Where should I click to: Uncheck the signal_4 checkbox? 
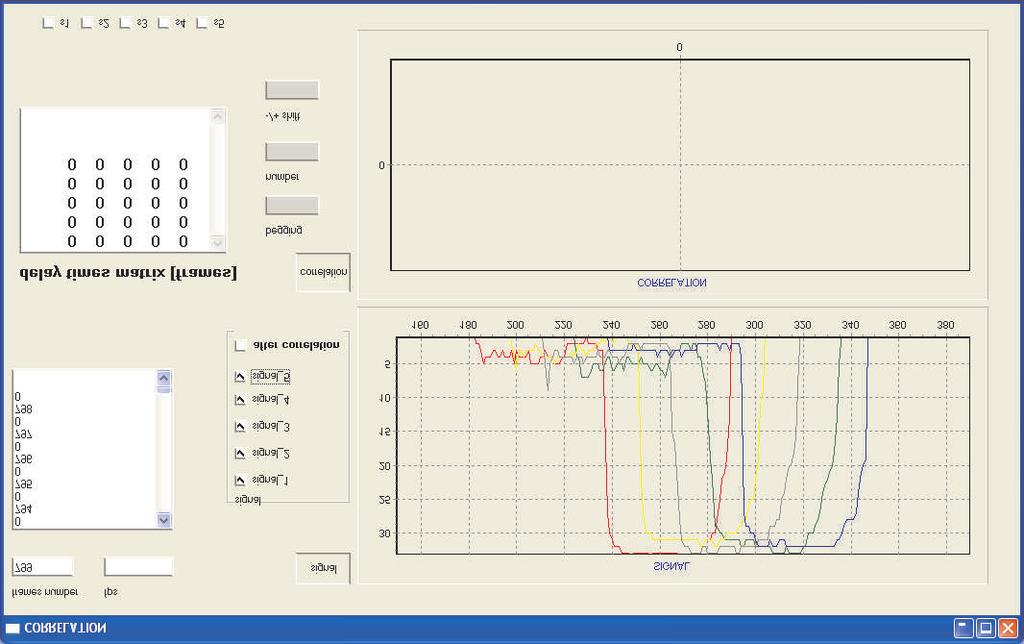tap(240, 400)
